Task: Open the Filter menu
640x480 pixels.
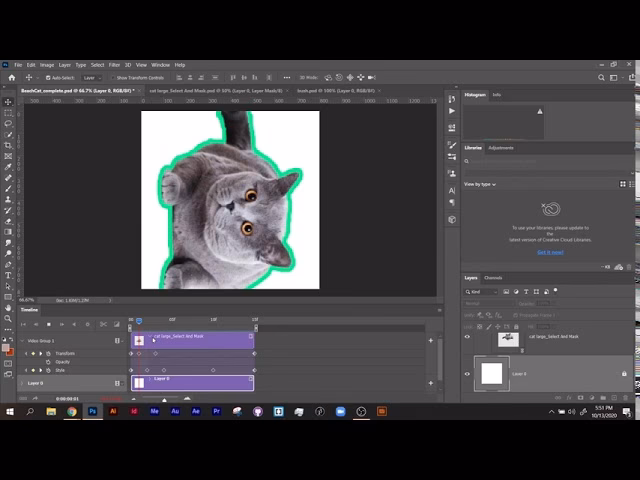Action: click(x=114, y=65)
